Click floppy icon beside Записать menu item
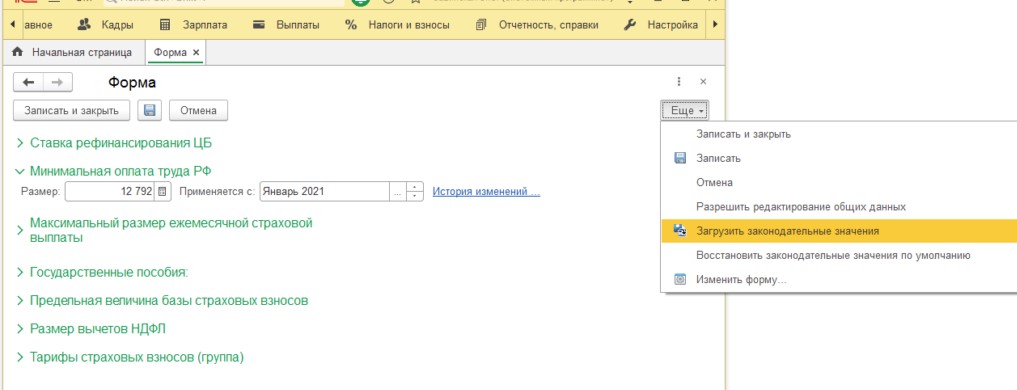Image resolution: width=1017 pixels, height=390 pixels. pyautogui.click(x=680, y=158)
